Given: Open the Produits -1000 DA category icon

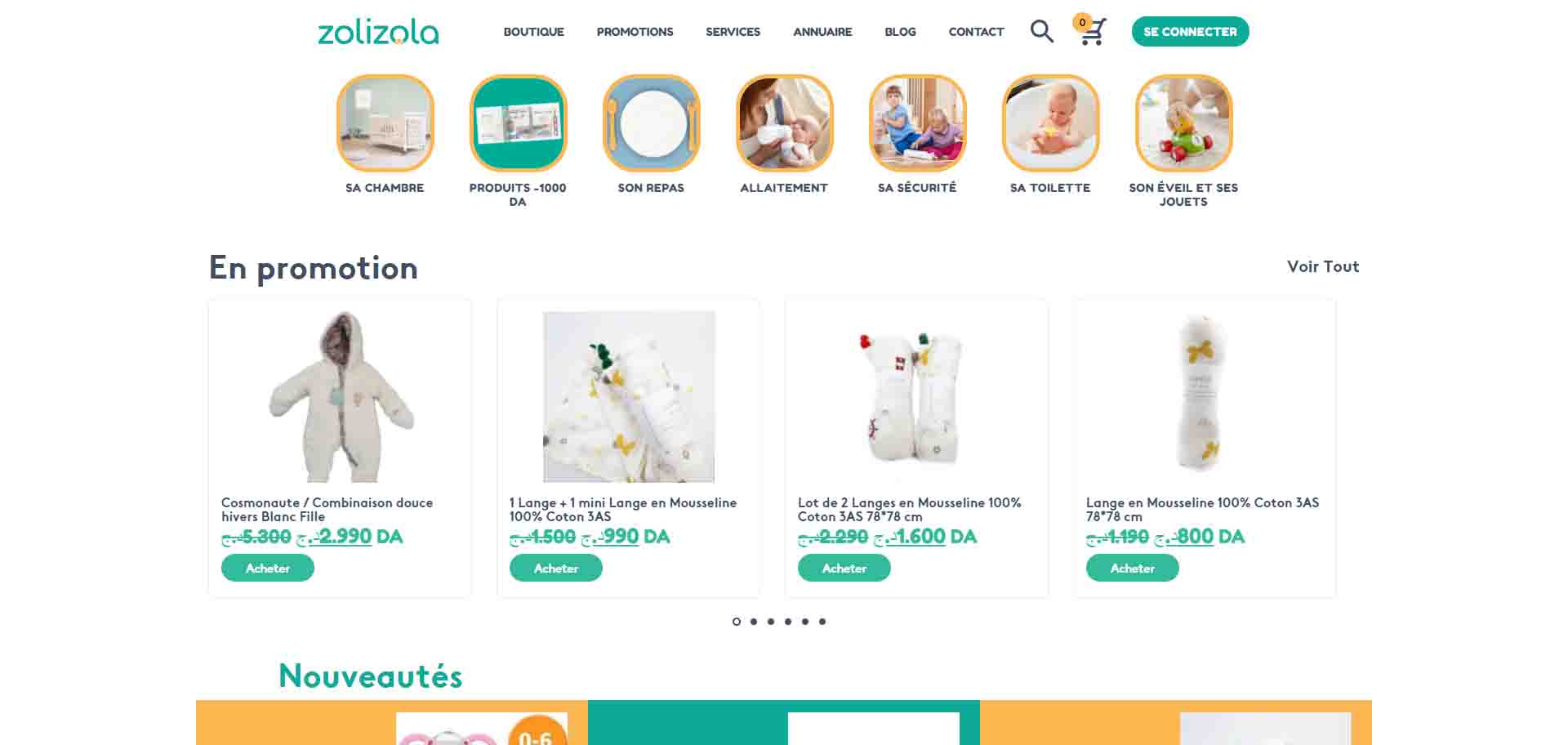Looking at the screenshot, I should coord(518,123).
